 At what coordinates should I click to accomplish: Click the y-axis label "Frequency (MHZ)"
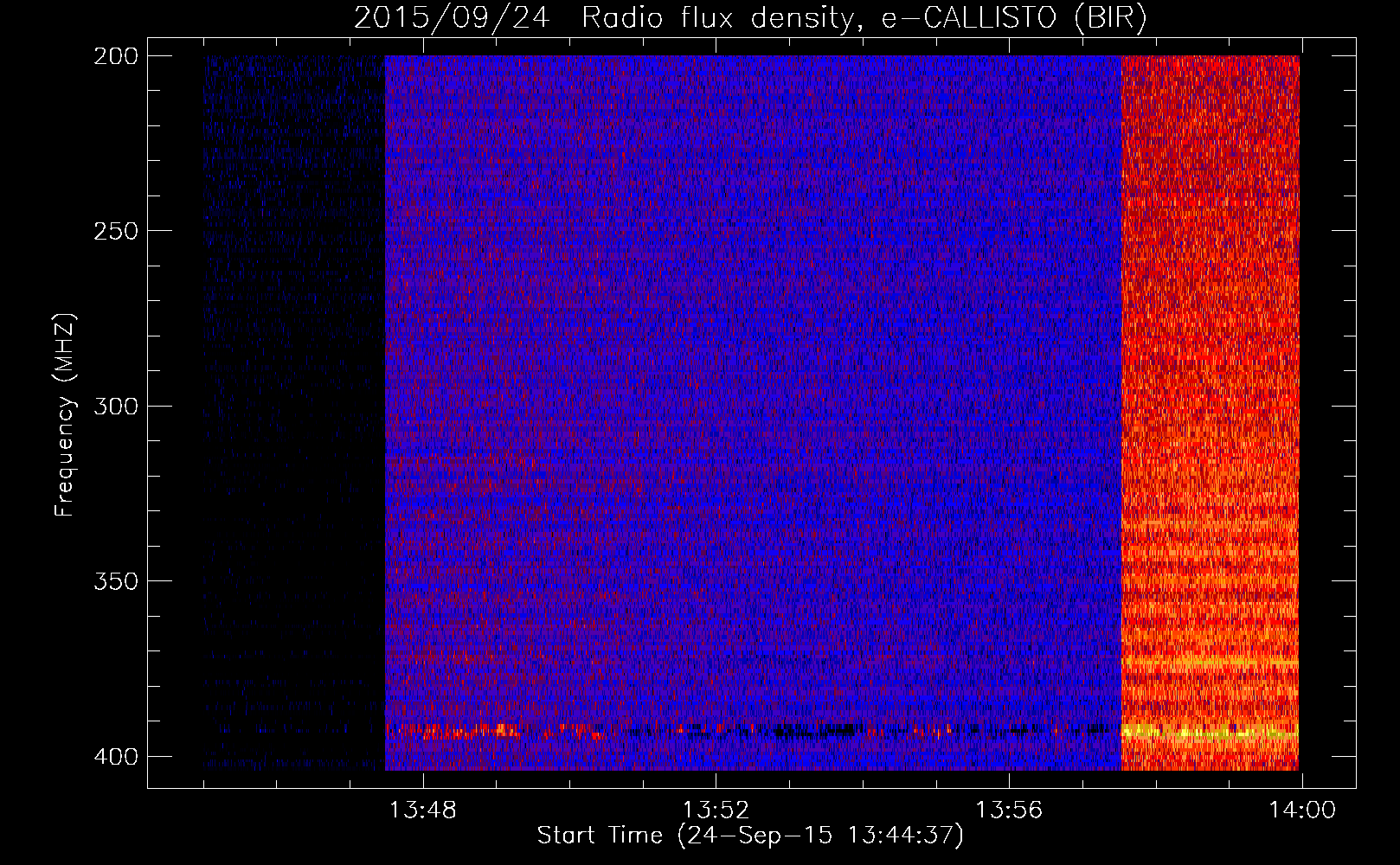point(65,415)
